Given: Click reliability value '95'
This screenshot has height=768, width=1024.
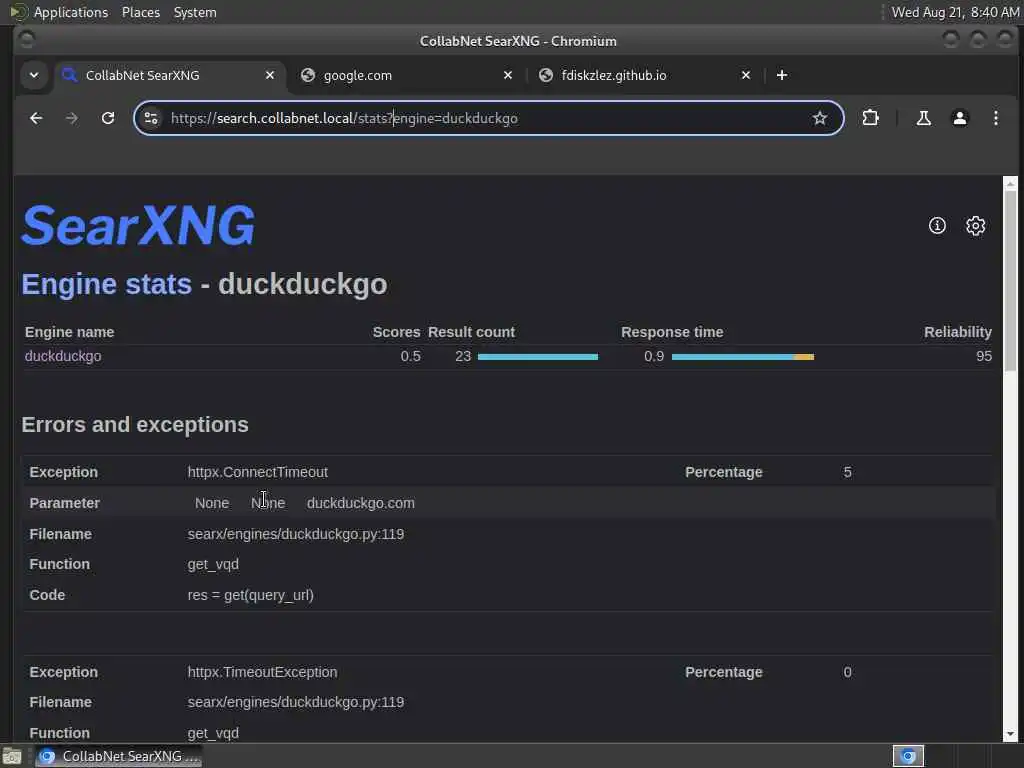Looking at the screenshot, I should click(984, 356).
